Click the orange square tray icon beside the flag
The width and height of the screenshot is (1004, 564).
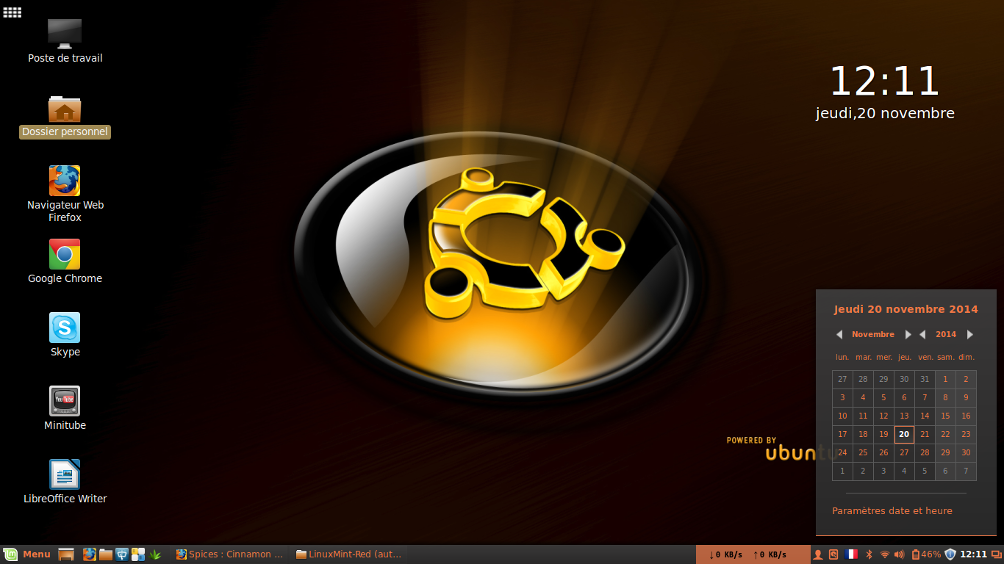(833, 554)
